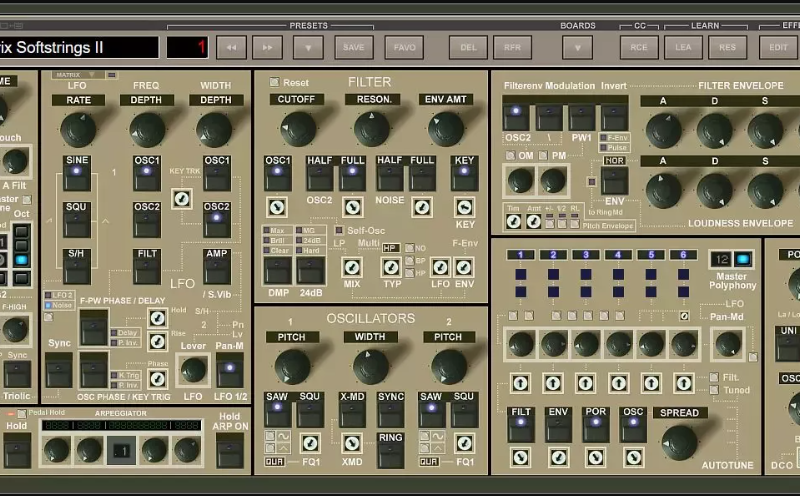Toggle the 24dB filter slope switch

pyautogui.click(x=311, y=270)
